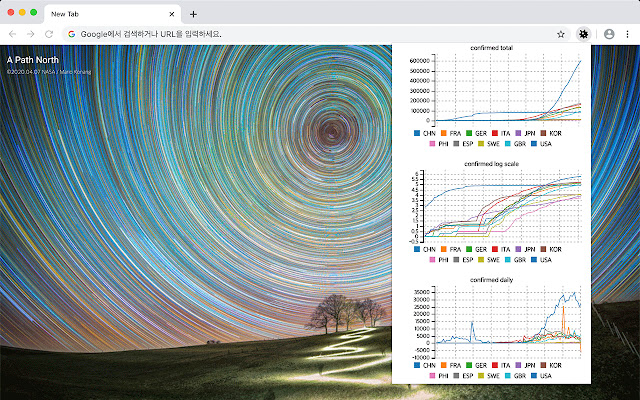
Task: Toggle KOR series in confirmed total legend
Action: (x=551, y=133)
